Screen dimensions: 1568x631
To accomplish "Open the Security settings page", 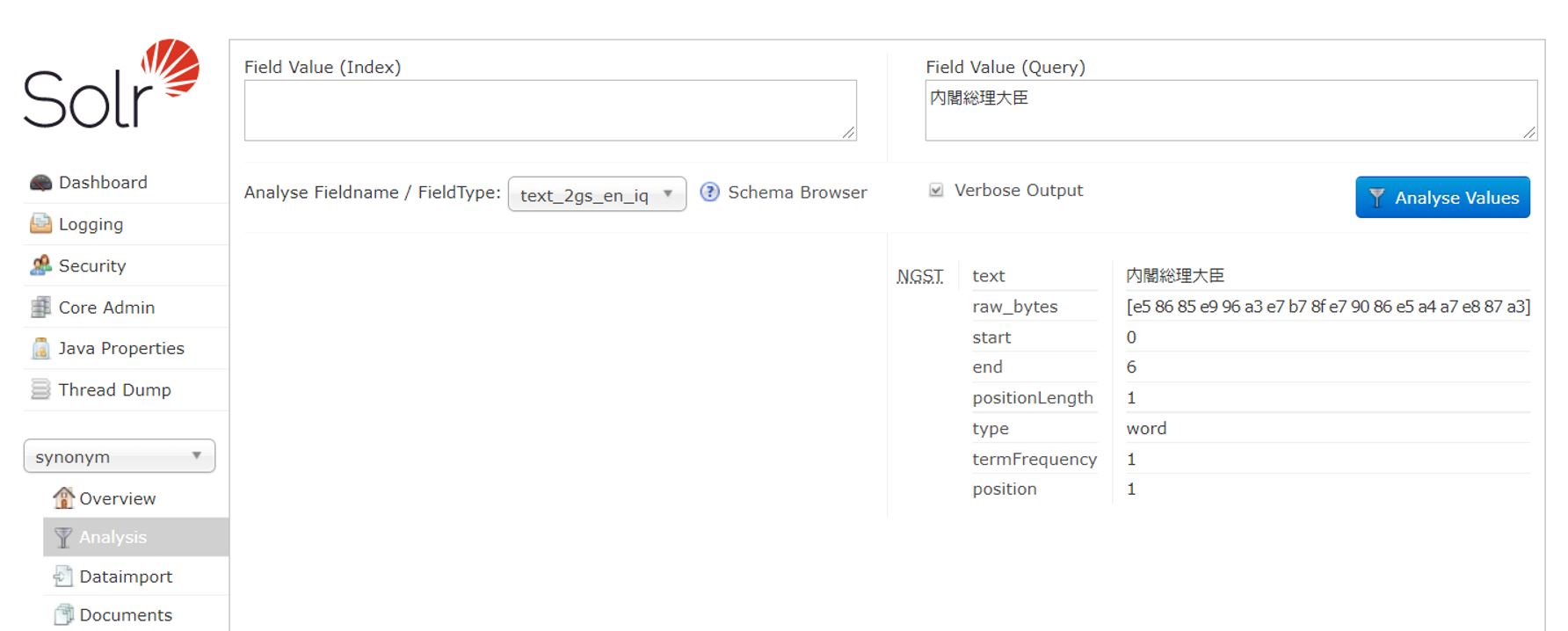I will [92, 265].
